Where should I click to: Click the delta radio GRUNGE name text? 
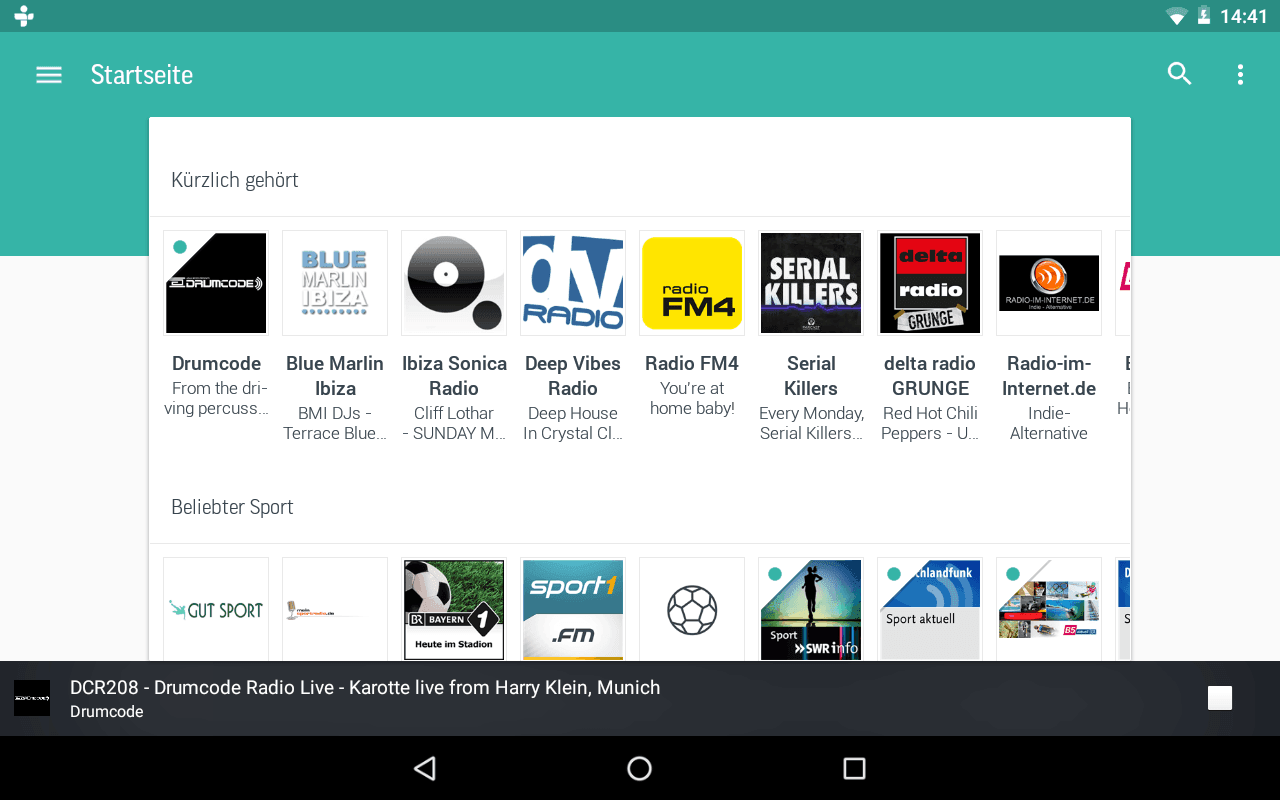pyautogui.click(x=930, y=376)
